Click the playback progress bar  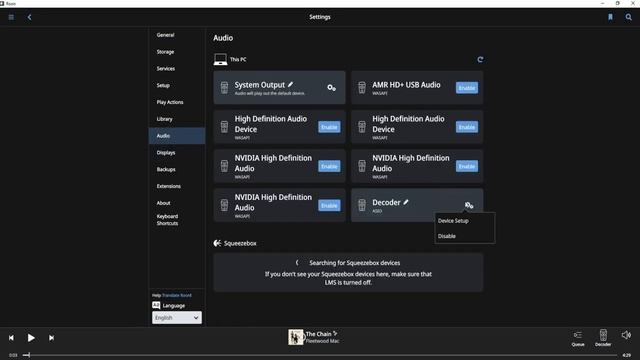pyautogui.click(x=320, y=355)
